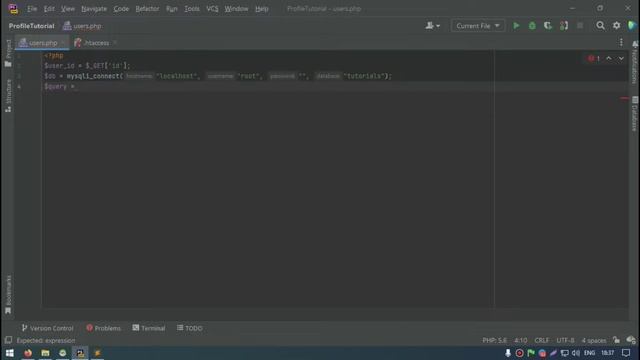Open the Database tool window
This screenshot has height=360, width=640.
click(x=635, y=113)
